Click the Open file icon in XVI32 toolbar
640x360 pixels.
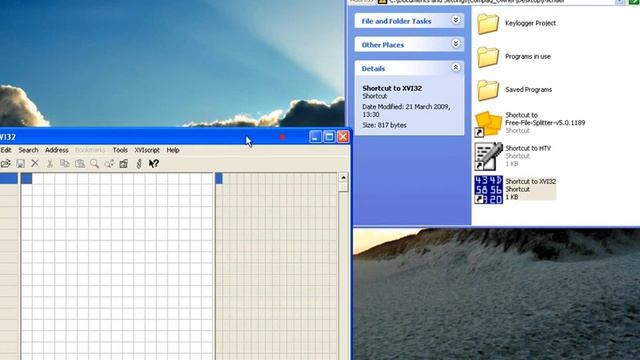pyautogui.click(x=5, y=164)
